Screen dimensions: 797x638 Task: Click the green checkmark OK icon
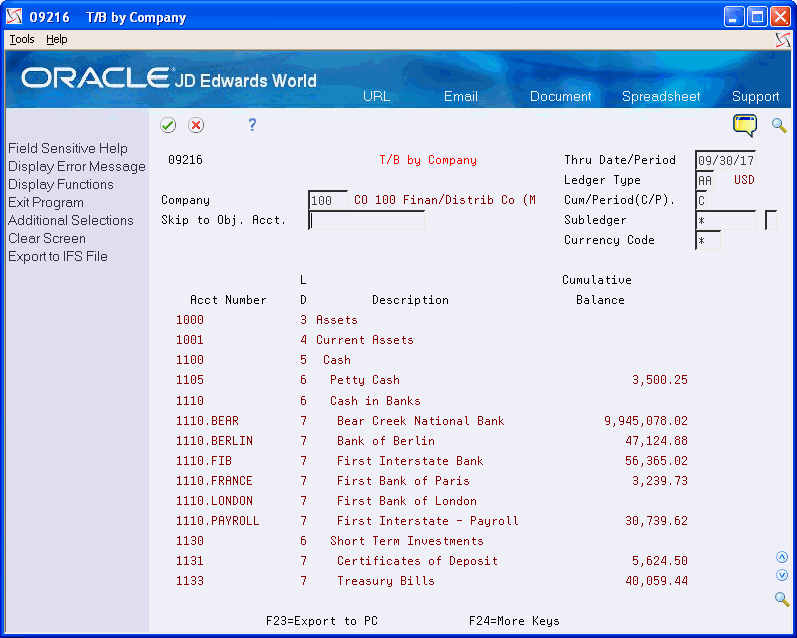[168, 125]
